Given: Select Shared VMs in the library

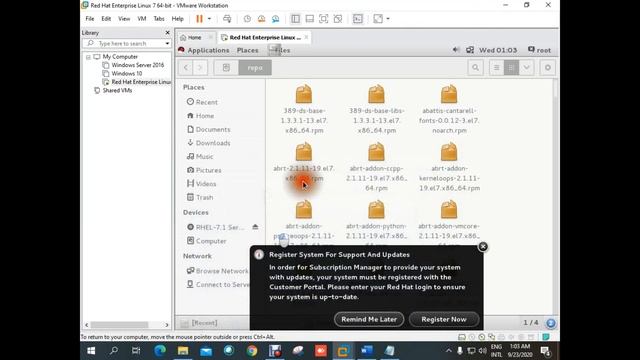Looking at the screenshot, I should 117,91.
